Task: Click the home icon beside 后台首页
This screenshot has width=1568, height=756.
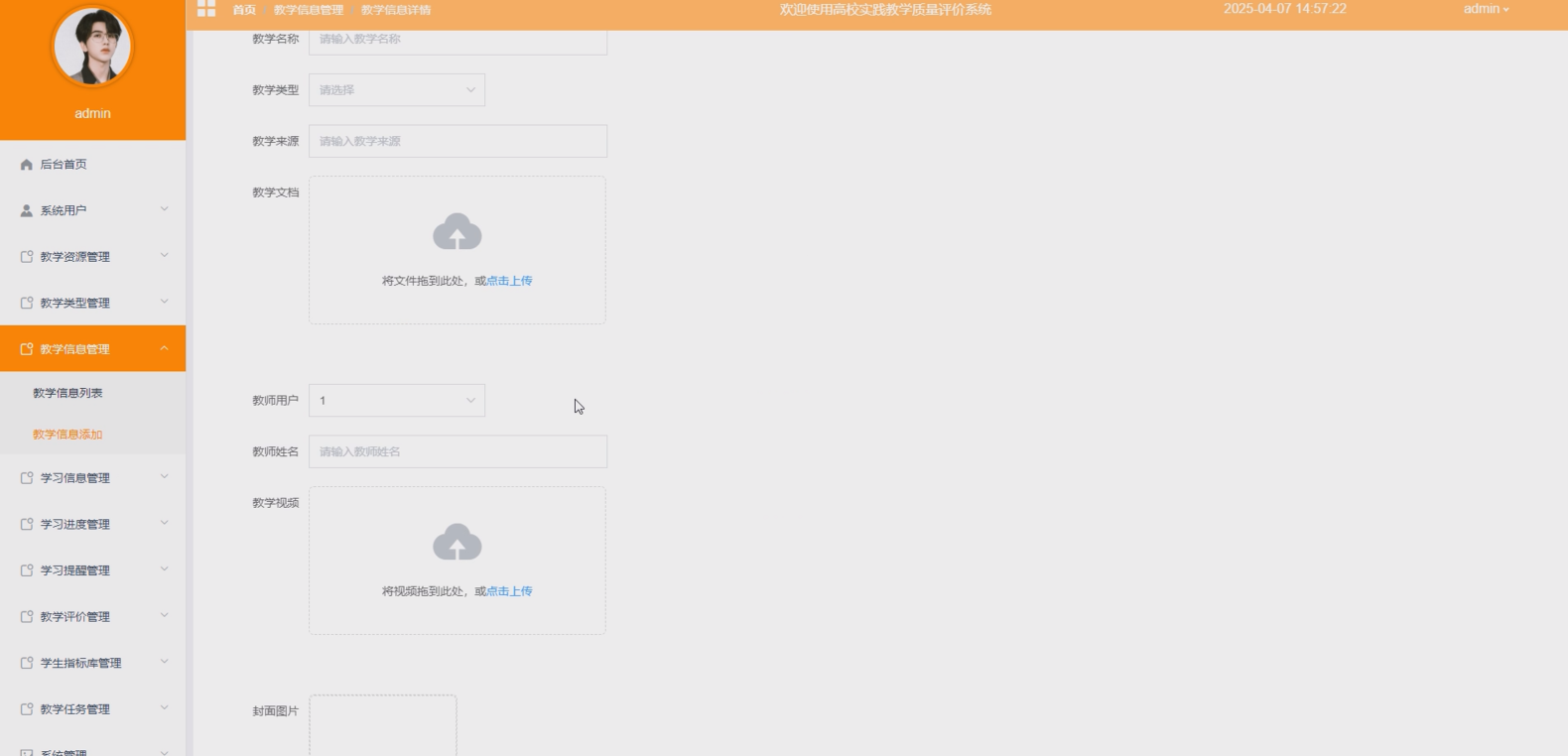Action: (x=27, y=165)
